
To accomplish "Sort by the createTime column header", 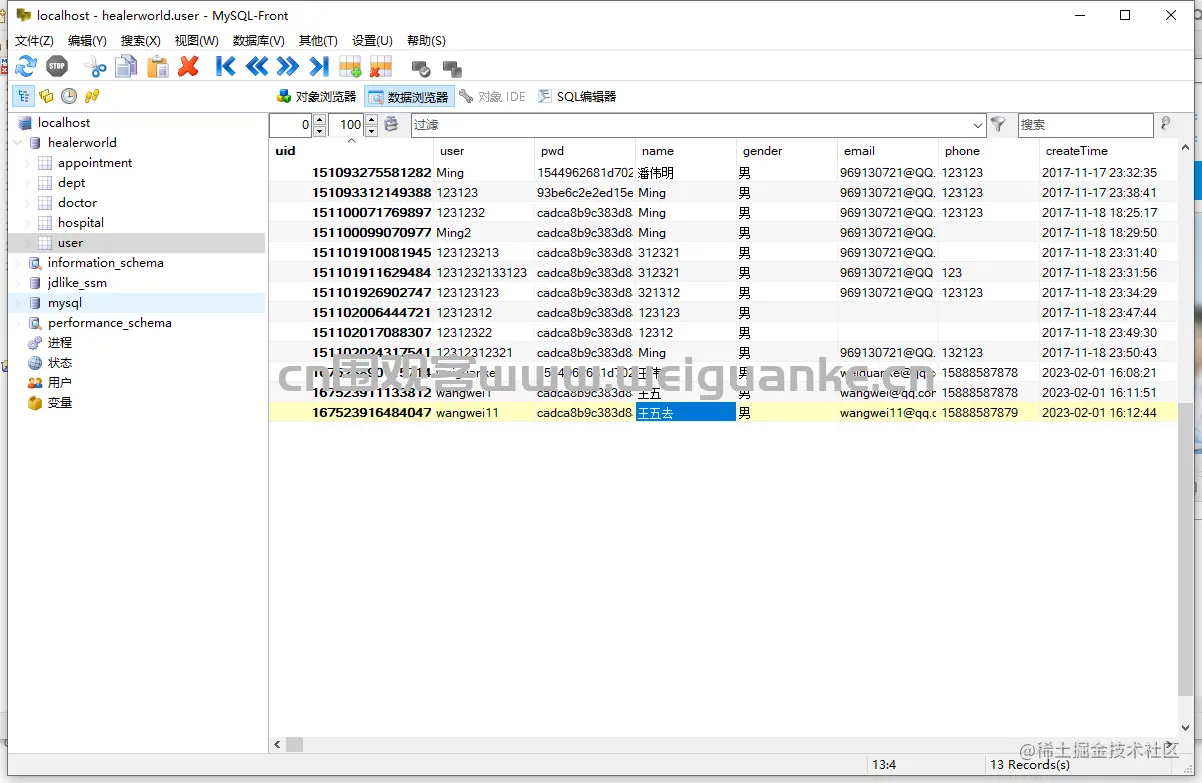I will 1107,151.
